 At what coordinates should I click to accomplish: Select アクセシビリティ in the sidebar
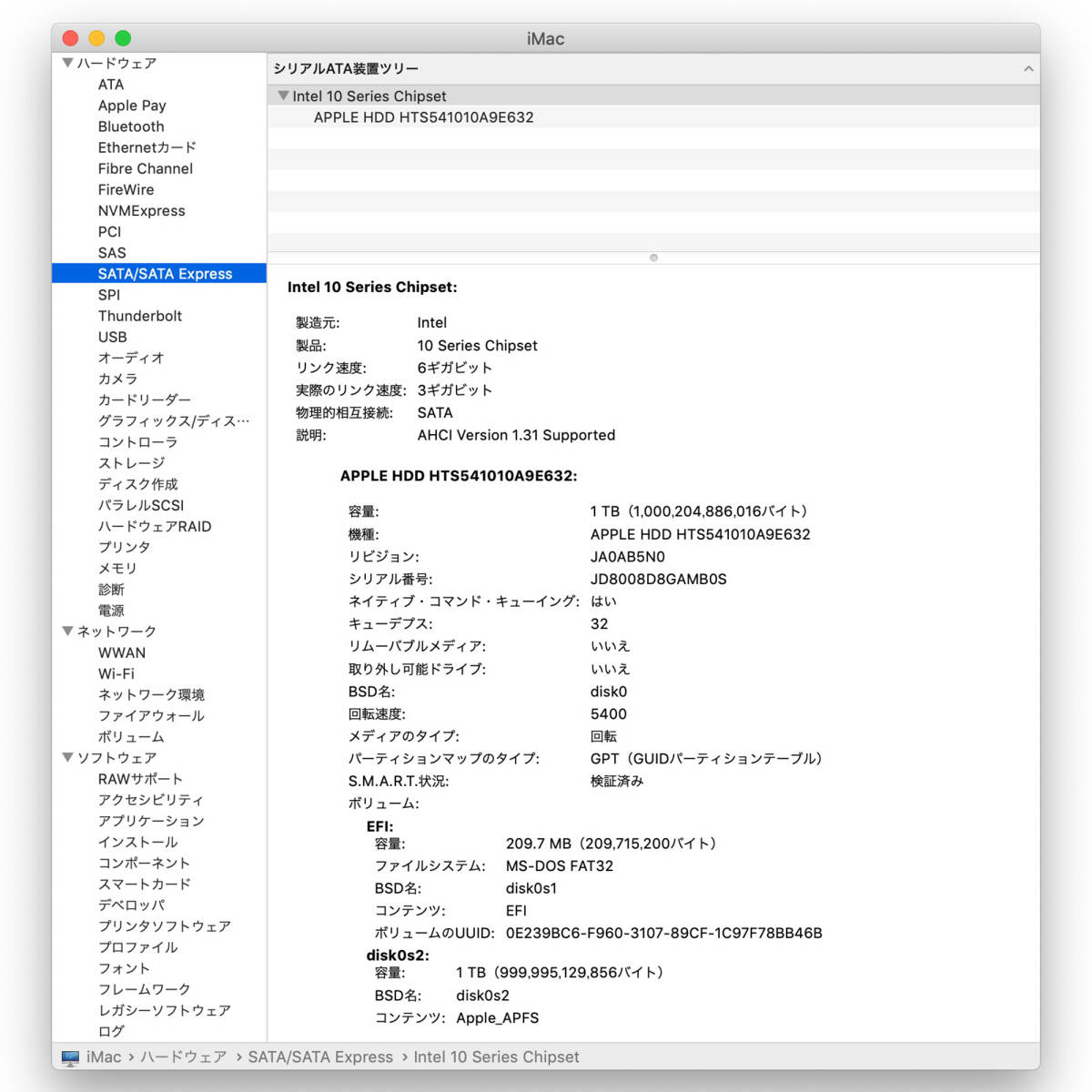point(151,800)
